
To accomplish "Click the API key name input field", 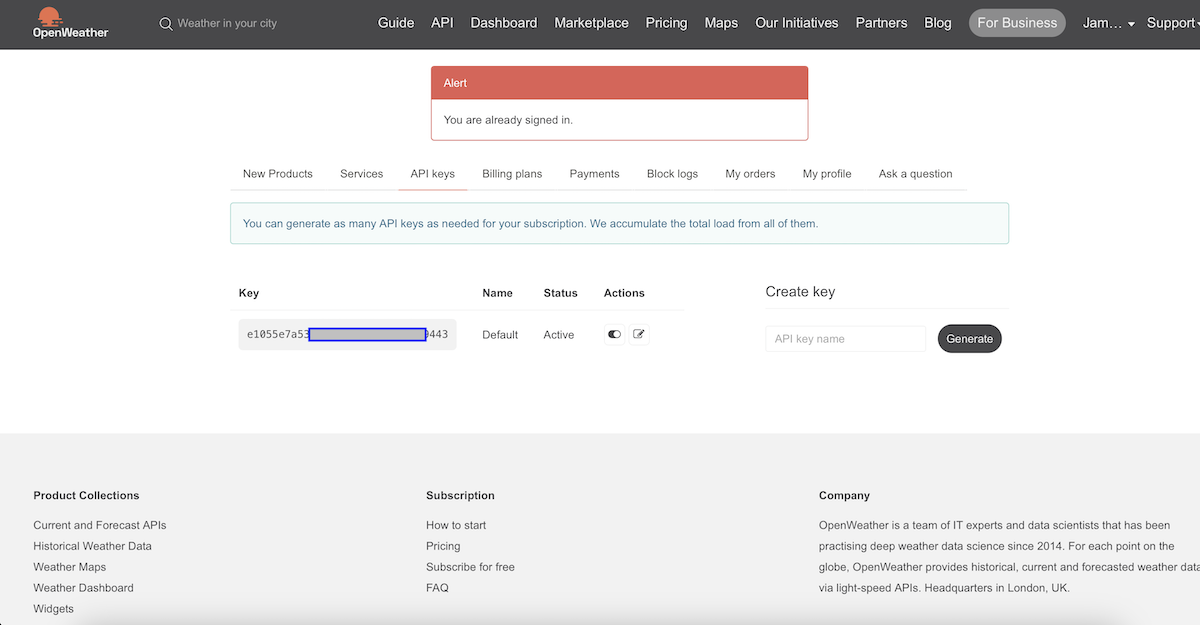I will coord(846,339).
